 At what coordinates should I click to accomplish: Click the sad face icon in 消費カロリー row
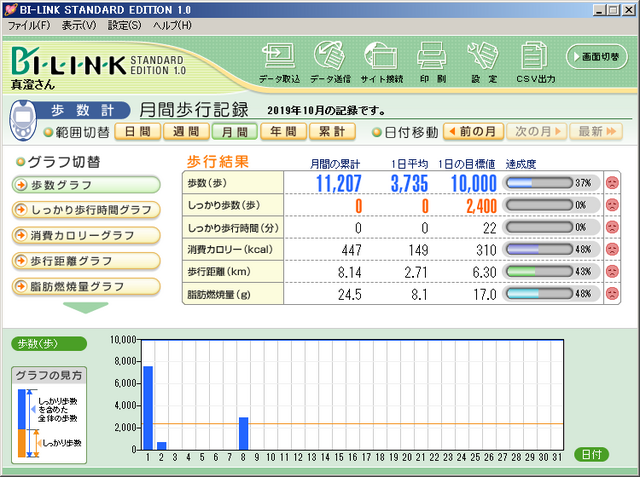tap(612, 249)
